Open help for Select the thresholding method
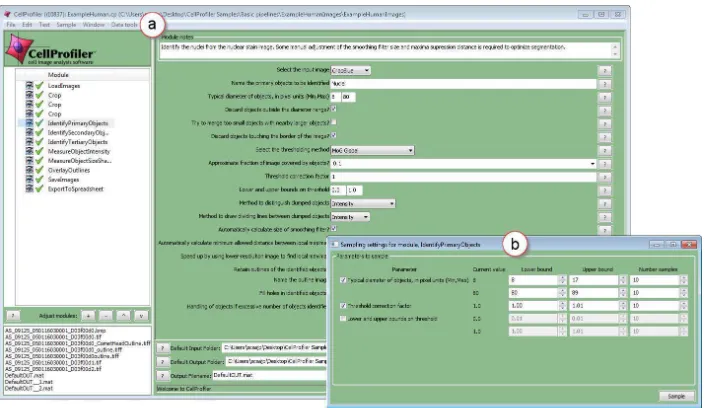 click(605, 150)
